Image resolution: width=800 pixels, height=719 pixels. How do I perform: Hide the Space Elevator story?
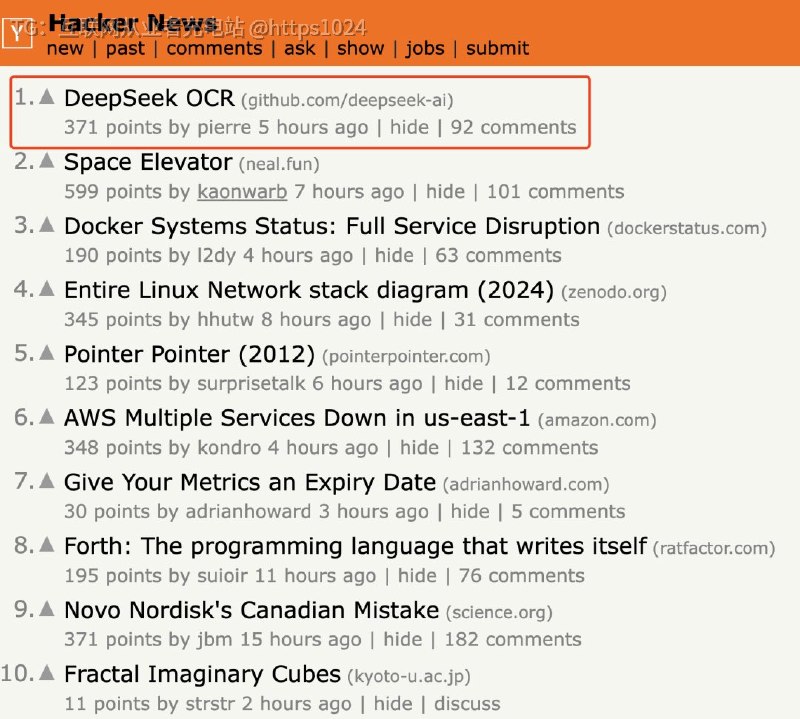(445, 192)
